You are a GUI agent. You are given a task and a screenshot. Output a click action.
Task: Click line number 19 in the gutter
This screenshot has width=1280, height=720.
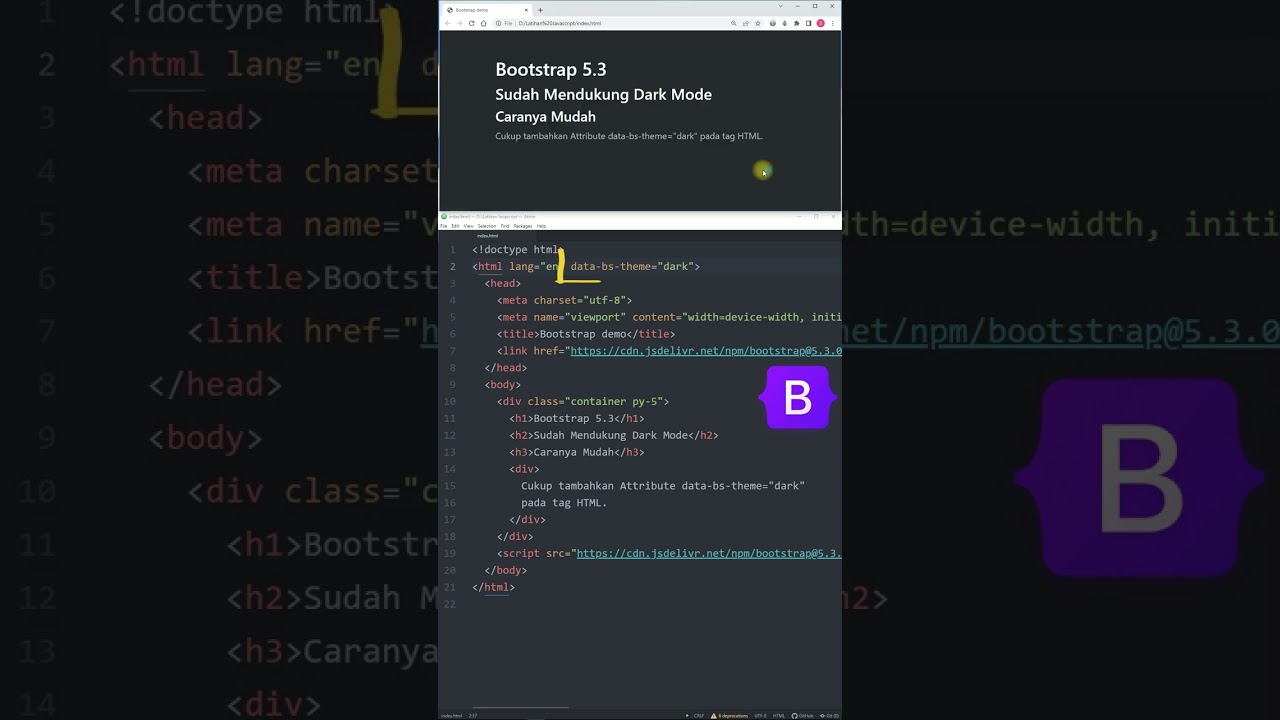(x=449, y=553)
